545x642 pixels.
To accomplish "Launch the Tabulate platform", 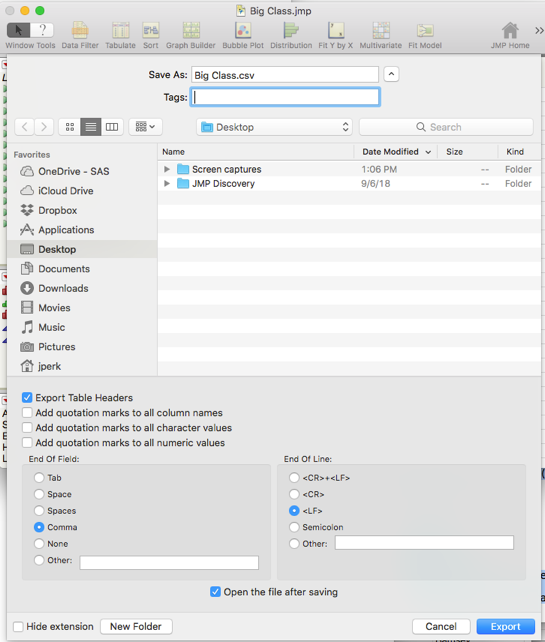I will (120, 35).
